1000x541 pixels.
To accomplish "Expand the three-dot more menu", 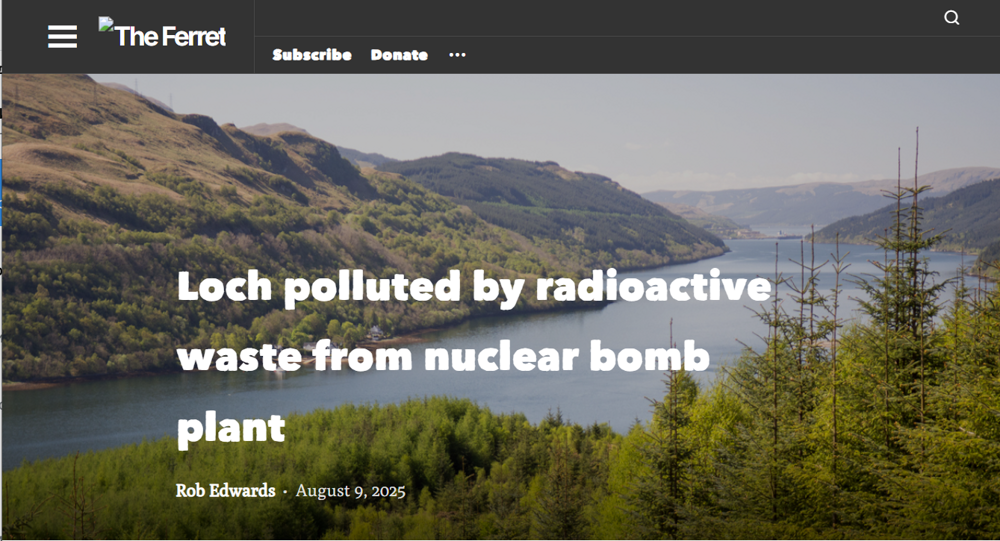I will 457,55.
